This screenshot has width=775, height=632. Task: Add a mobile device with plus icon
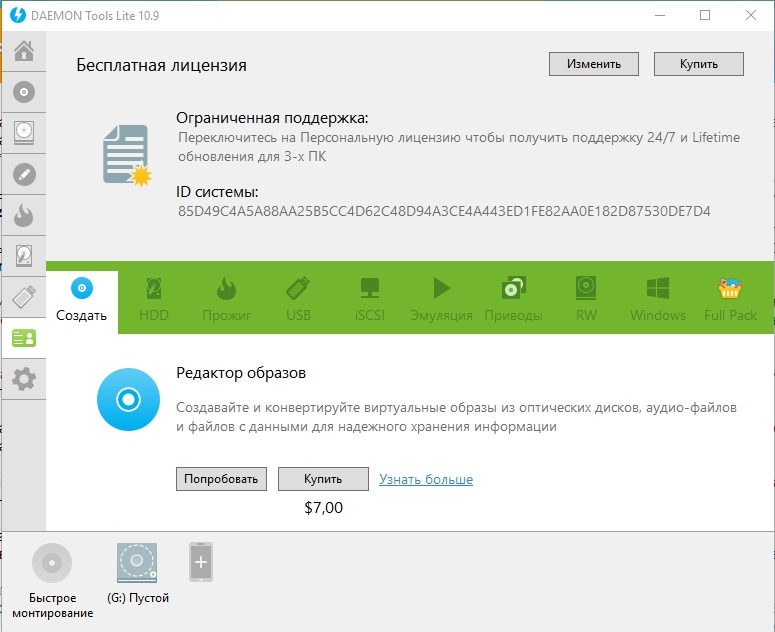coord(201,562)
